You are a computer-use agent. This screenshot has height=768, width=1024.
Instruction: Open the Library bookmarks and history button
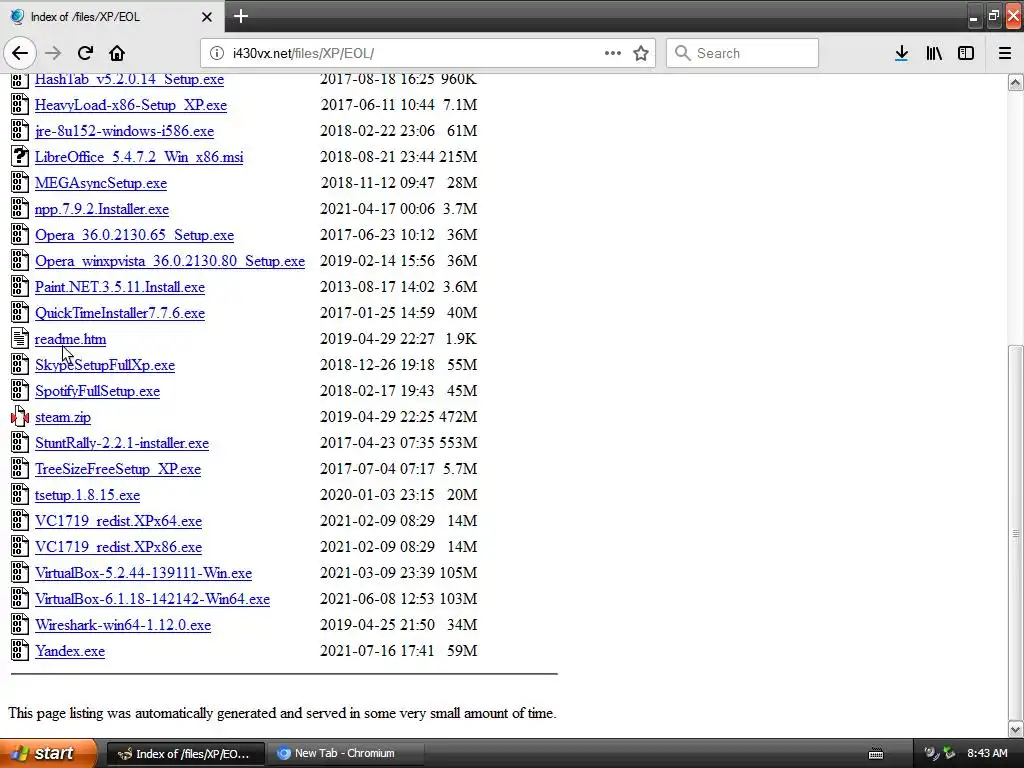click(934, 53)
